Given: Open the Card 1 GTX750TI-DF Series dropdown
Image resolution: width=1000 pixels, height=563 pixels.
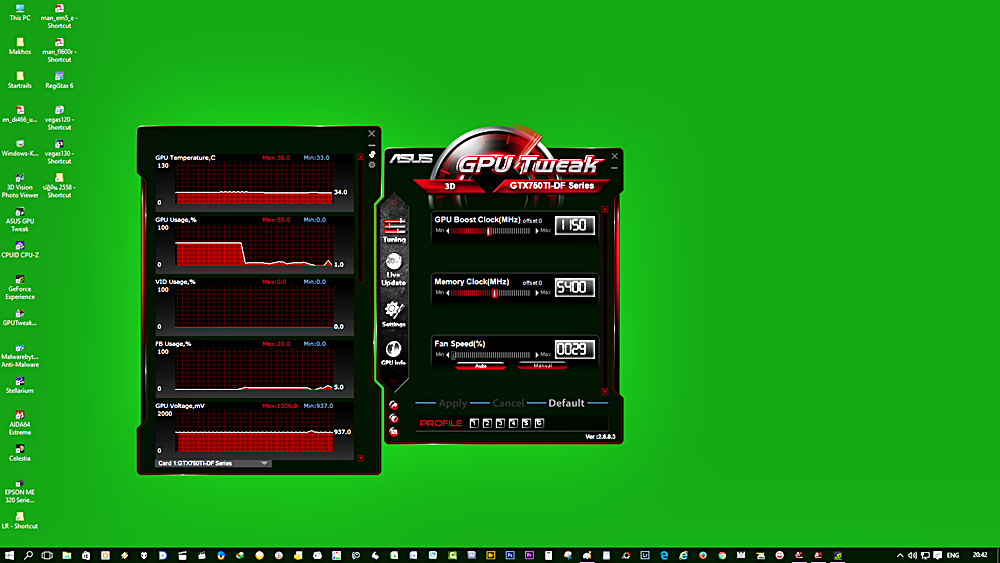Looking at the screenshot, I should [x=213, y=464].
